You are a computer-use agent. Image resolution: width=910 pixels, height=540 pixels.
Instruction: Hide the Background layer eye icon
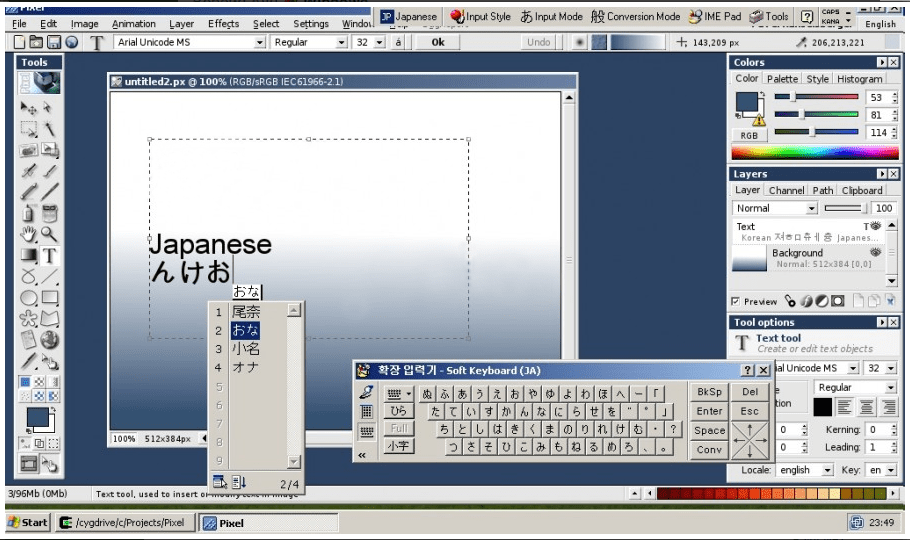[x=875, y=253]
